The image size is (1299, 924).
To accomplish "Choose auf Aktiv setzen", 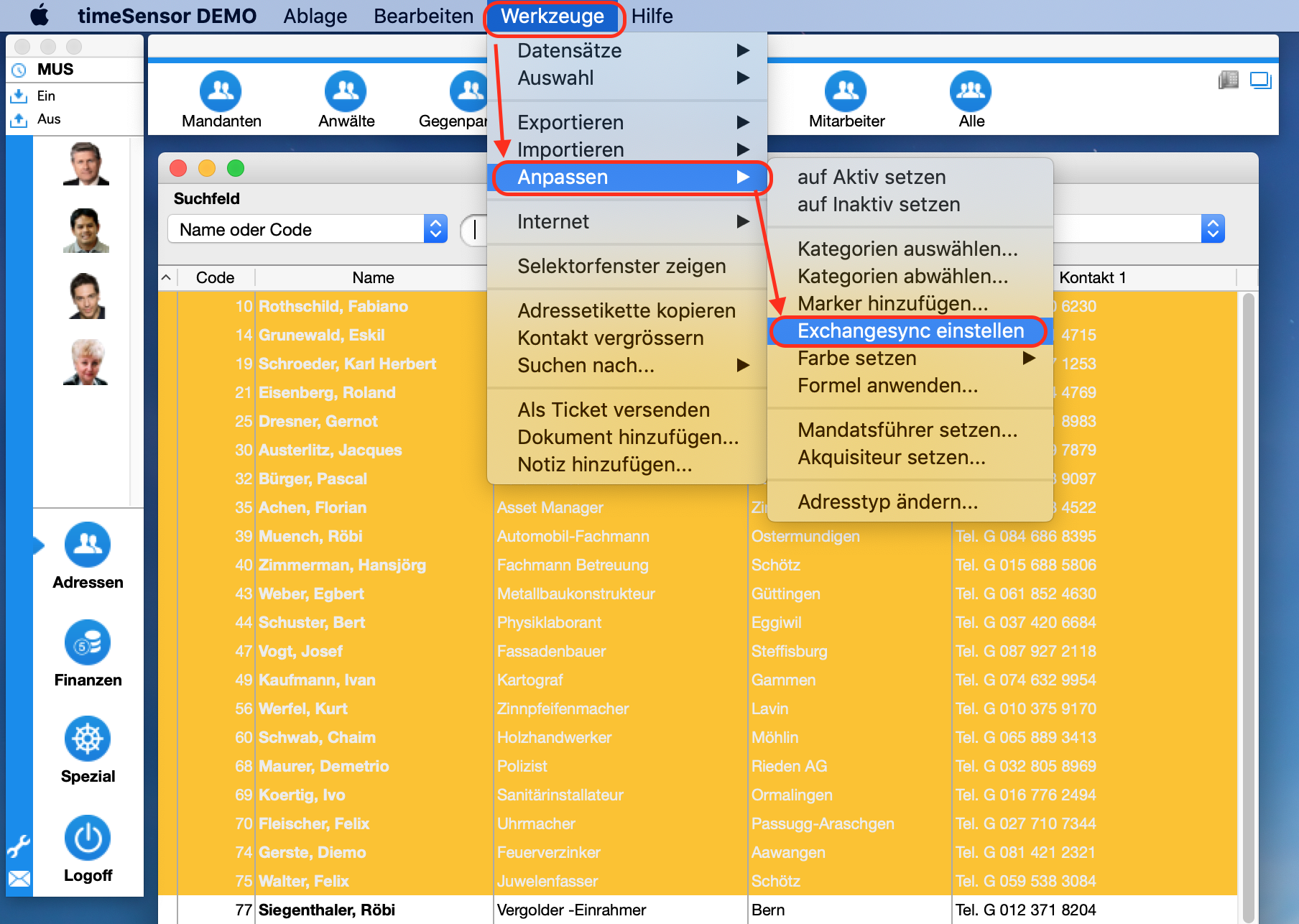I will 910,177.
